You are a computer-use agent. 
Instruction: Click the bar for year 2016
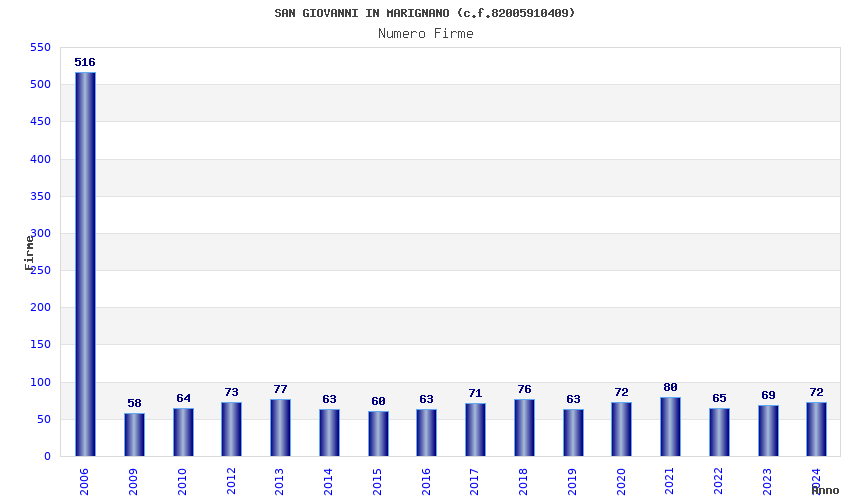coord(426,433)
